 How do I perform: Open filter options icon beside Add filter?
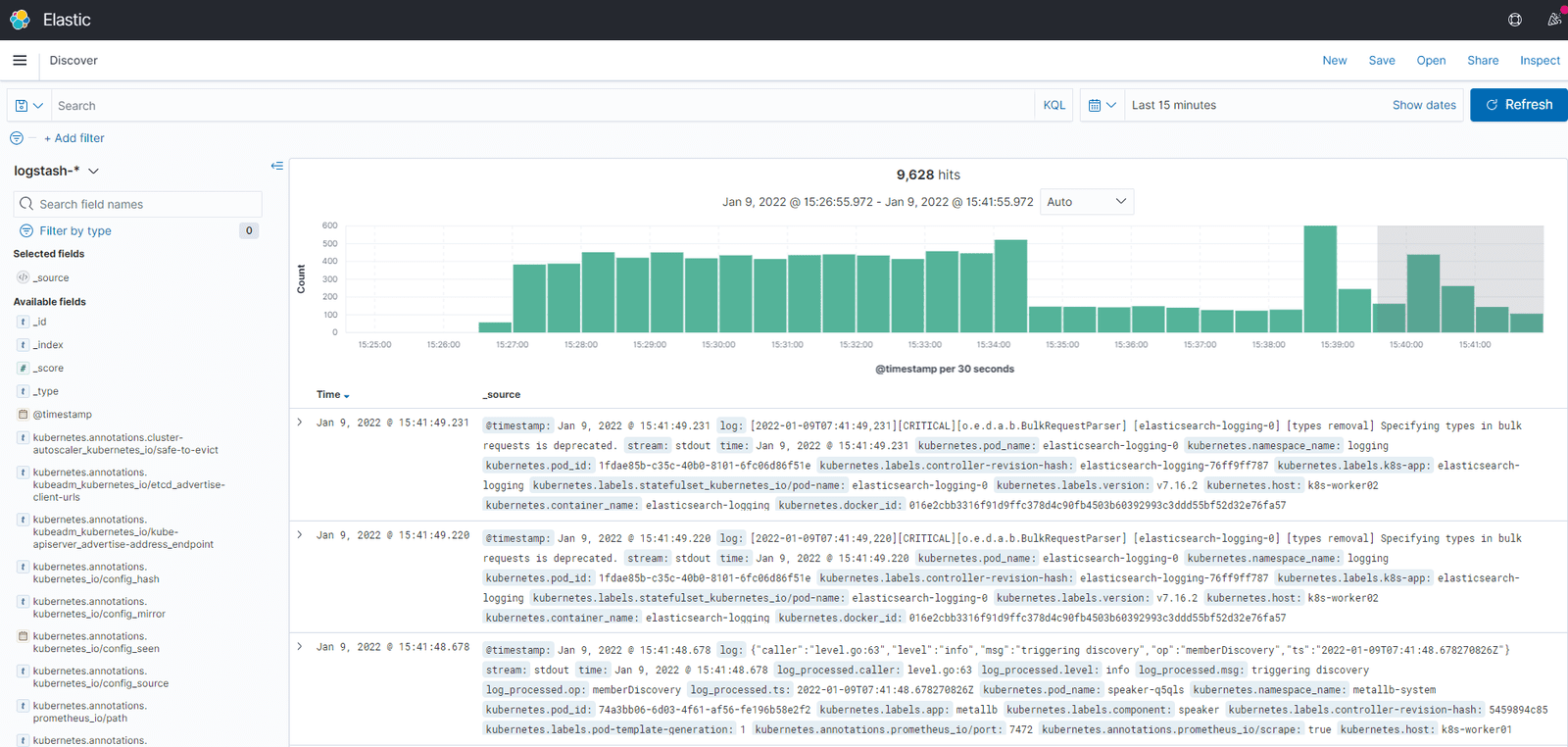click(17, 138)
